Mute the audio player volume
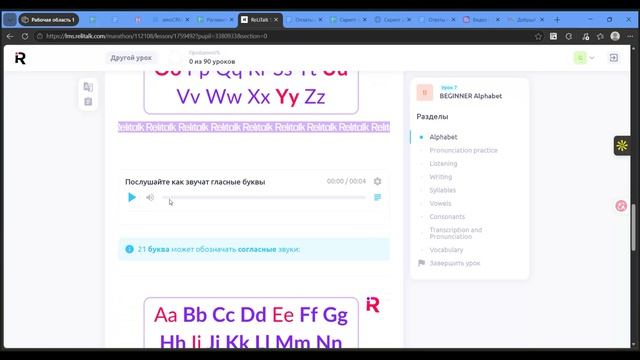The width and height of the screenshot is (640, 360). coord(150,198)
